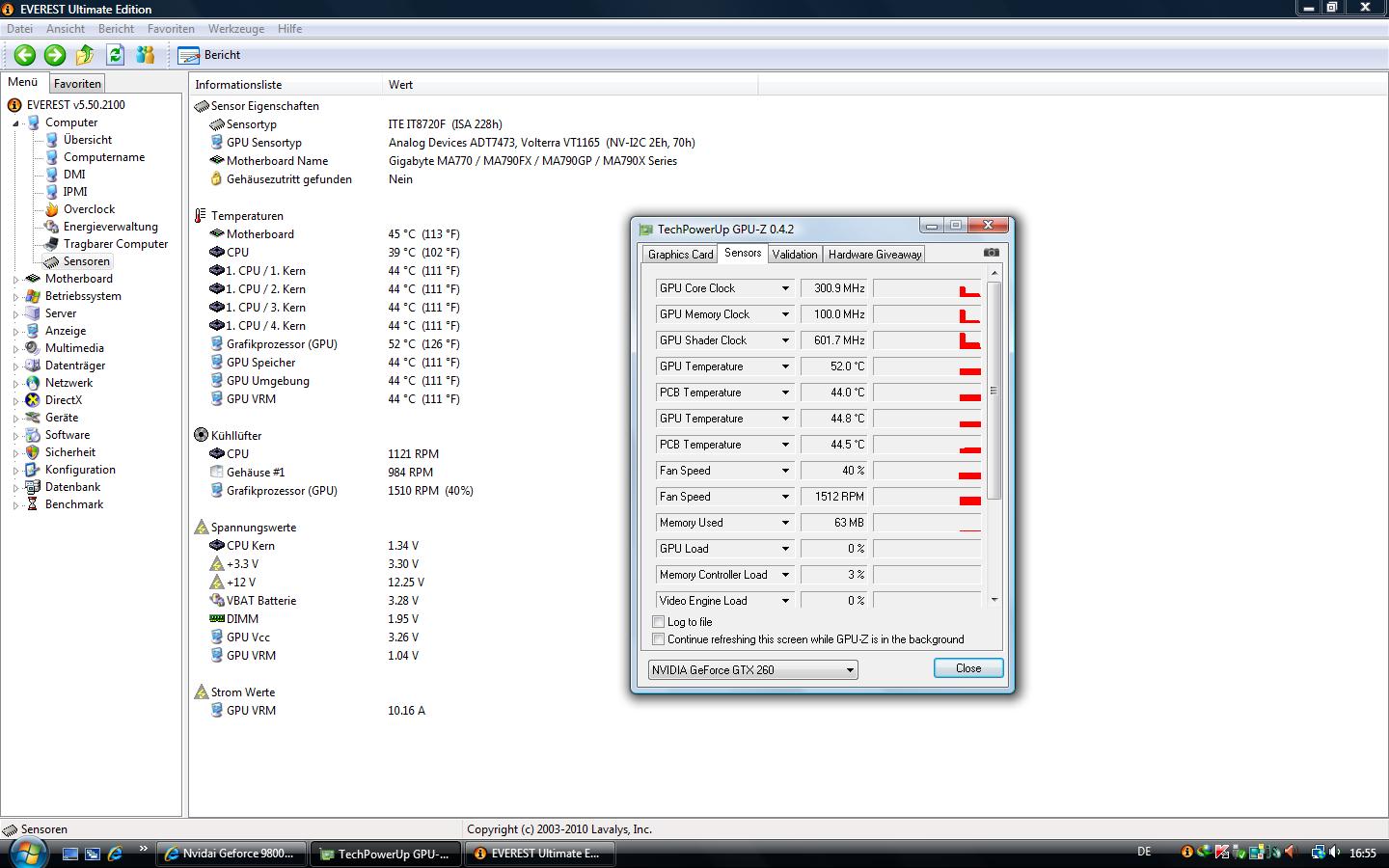Select Übersicht in the Computer tree

pyautogui.click(x=87, y=140)
